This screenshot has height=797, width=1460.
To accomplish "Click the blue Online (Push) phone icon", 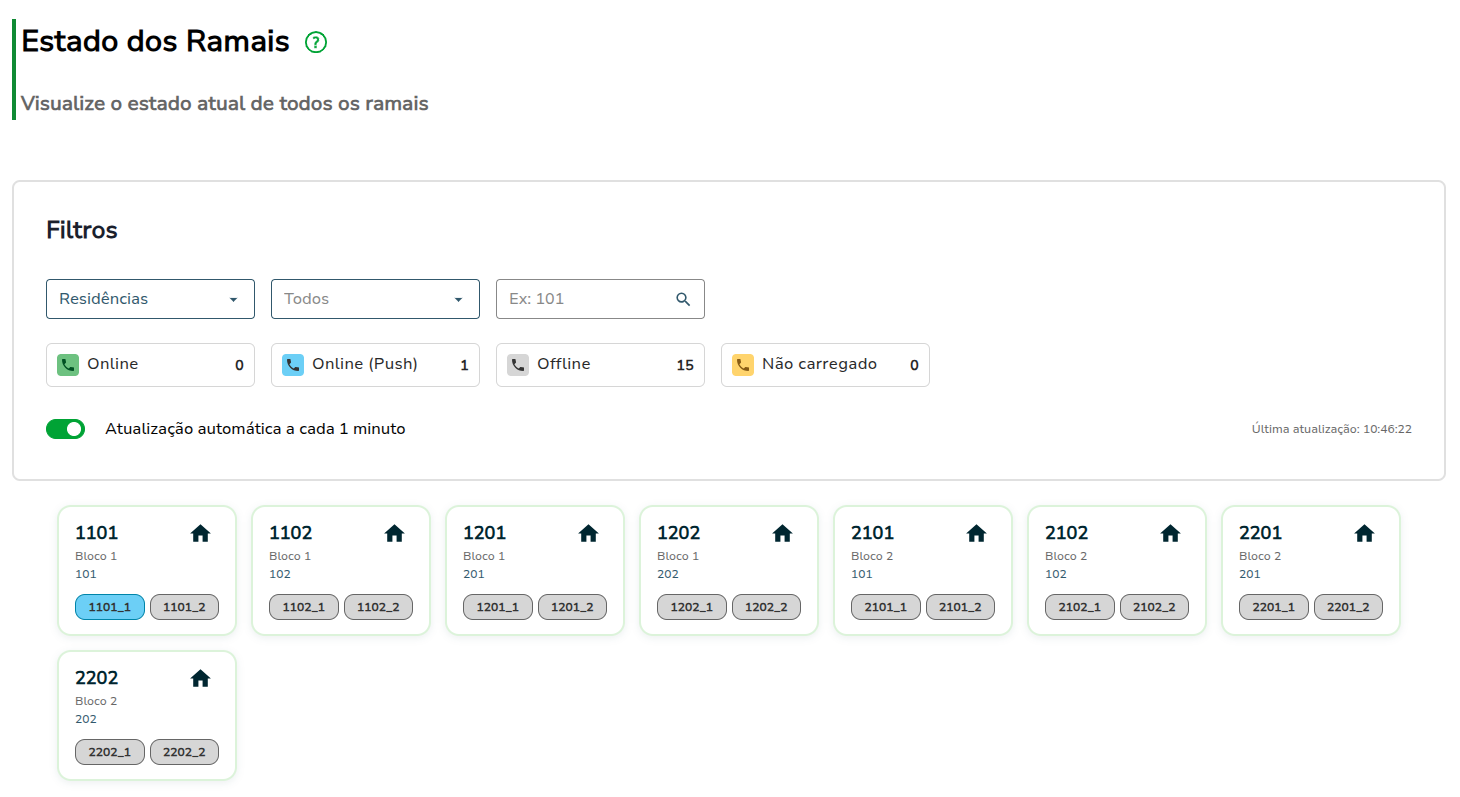I will (x=293, y=365).
